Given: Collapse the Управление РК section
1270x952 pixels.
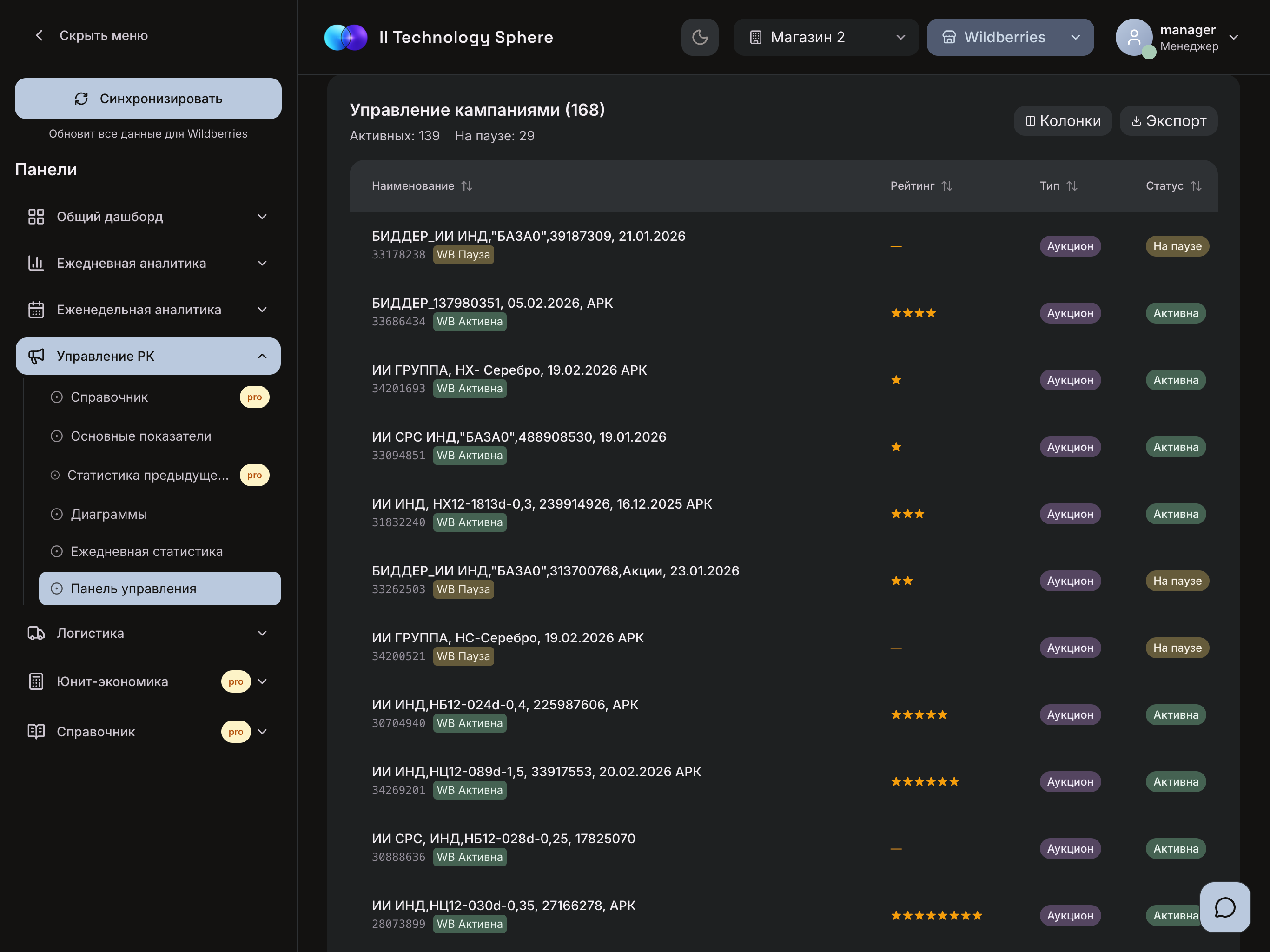Looking at the screenshot, I should 262,356.
